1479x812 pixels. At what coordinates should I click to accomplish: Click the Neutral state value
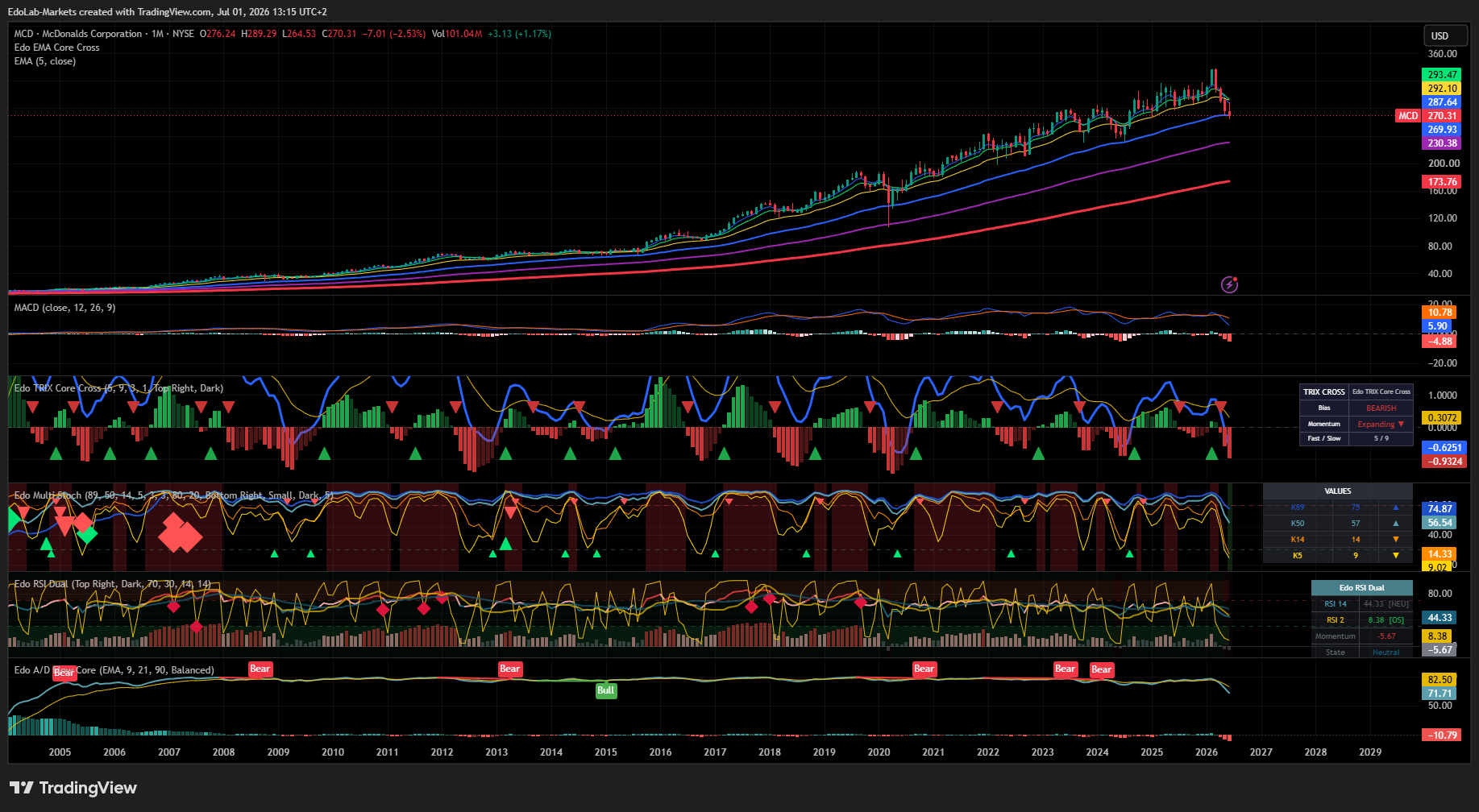coord(1386,652)
